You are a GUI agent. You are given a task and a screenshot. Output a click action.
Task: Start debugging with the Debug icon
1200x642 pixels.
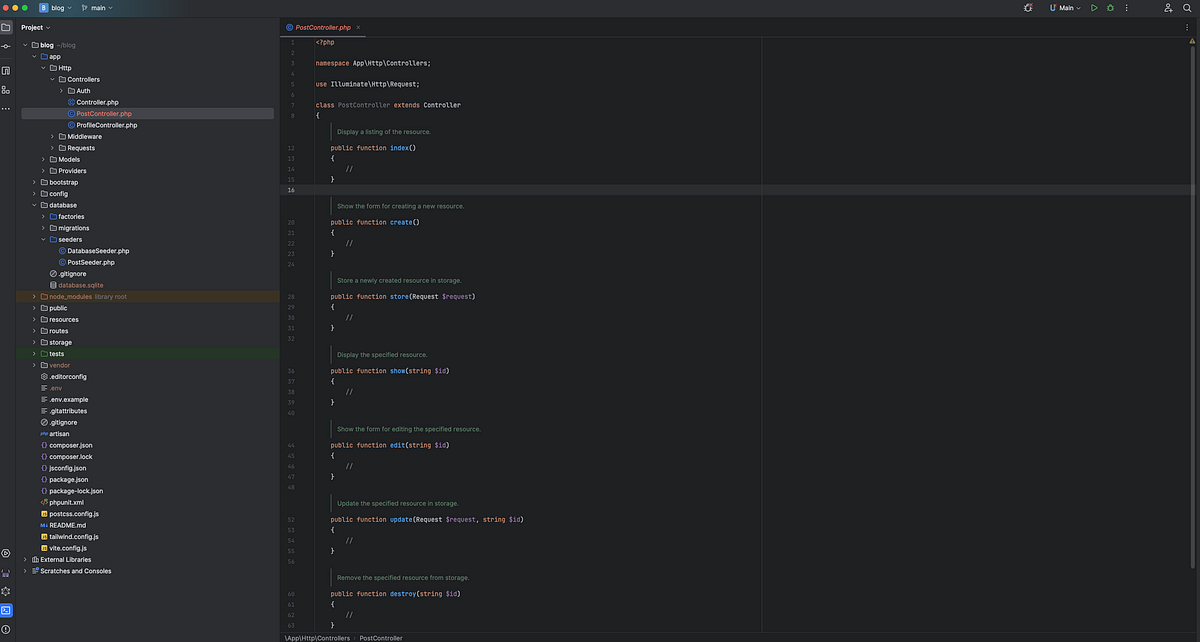[1110, 8]
